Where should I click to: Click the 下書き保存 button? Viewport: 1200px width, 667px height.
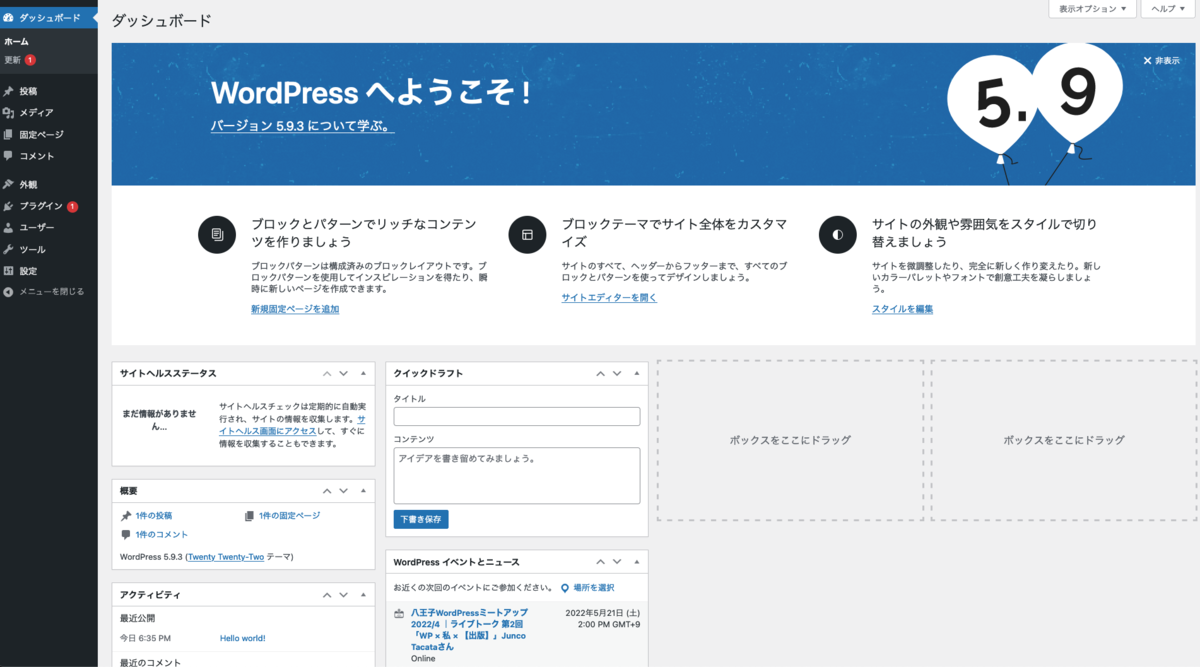[x=421, y=519]
